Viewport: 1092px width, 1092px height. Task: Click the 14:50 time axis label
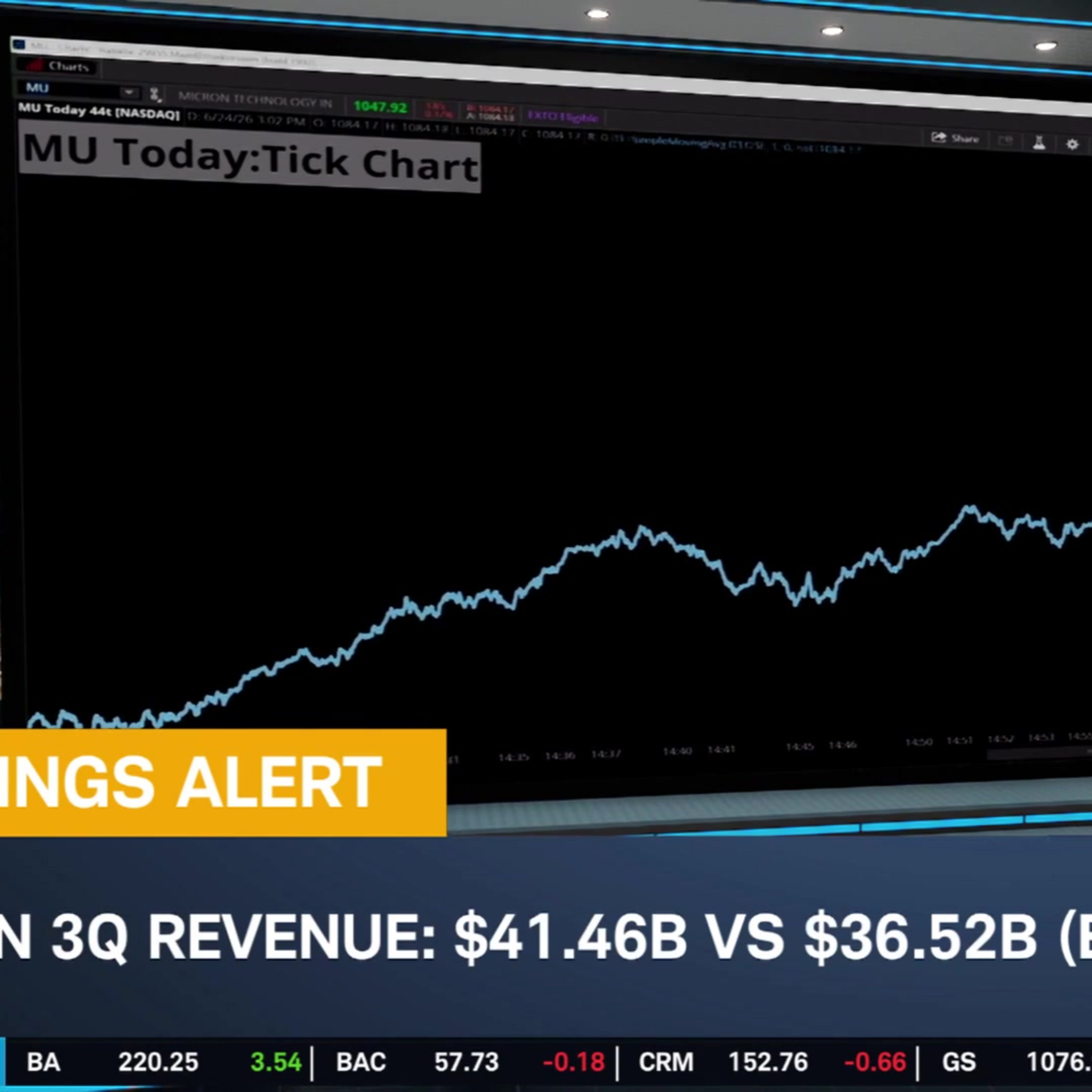pyautogui.click(x=918, y=742)
